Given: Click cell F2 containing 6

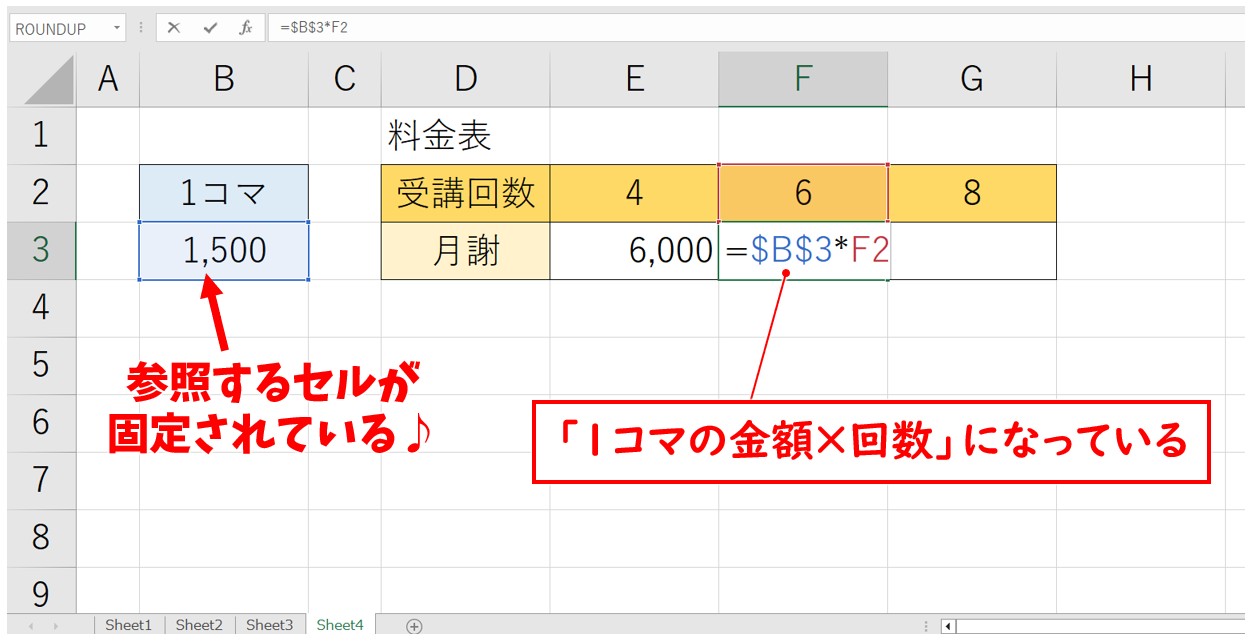Looking at the screenshot, I should [803, 193].
